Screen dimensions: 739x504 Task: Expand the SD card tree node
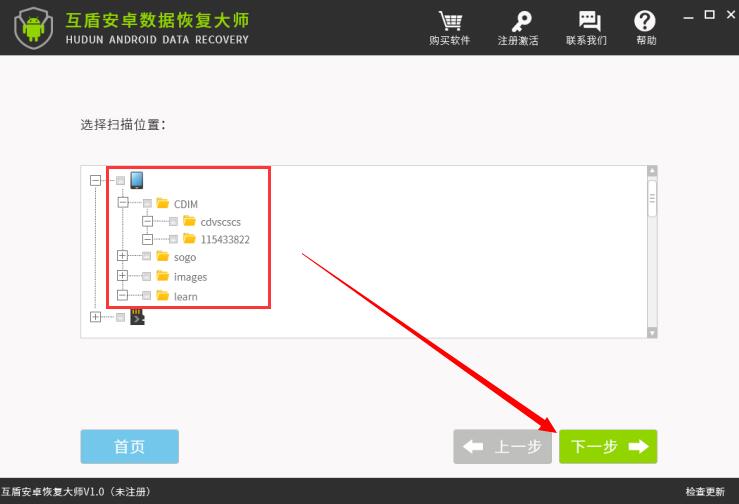pos(96,317)
